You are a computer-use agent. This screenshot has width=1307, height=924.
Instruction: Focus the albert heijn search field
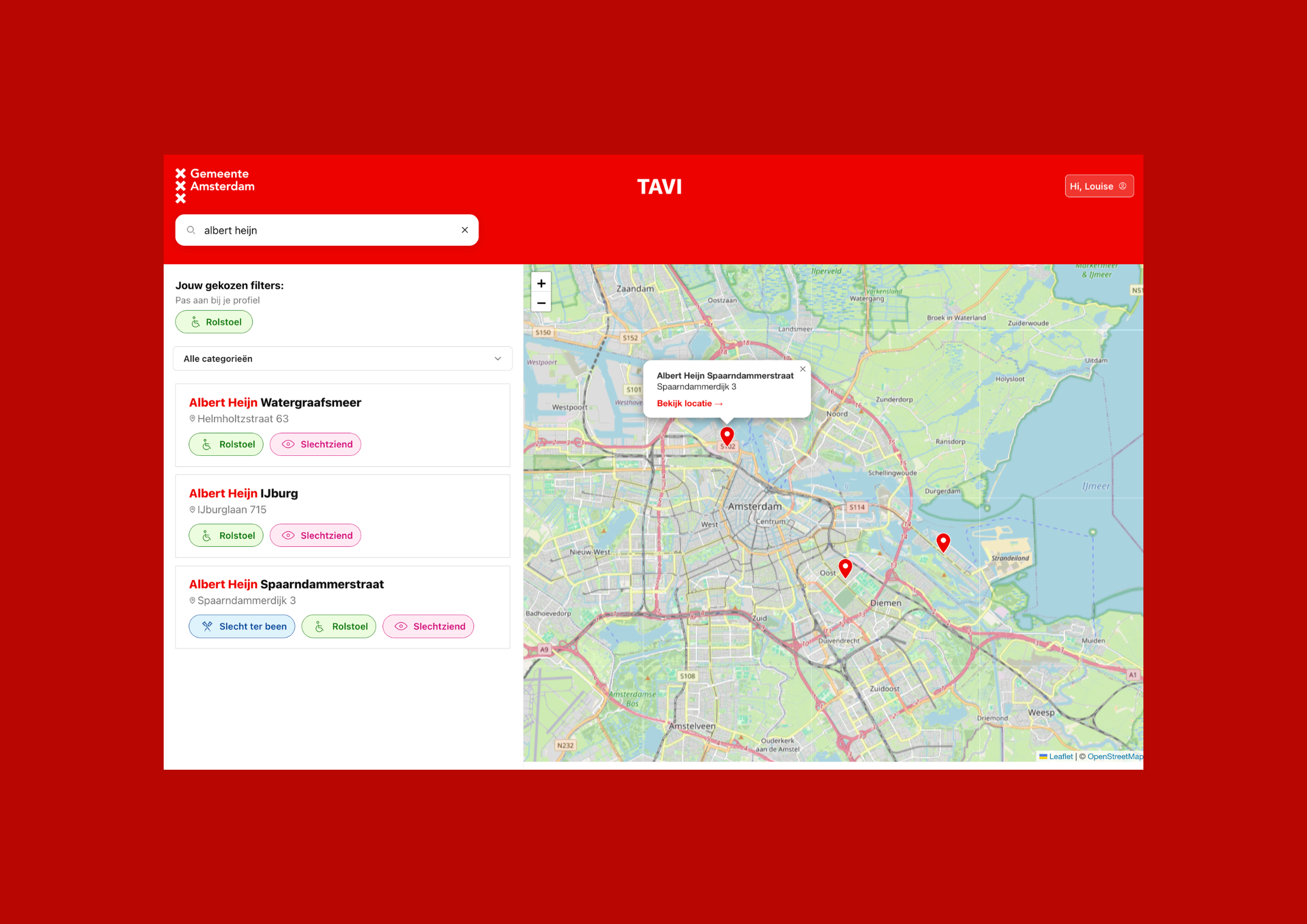coord(327,230)
